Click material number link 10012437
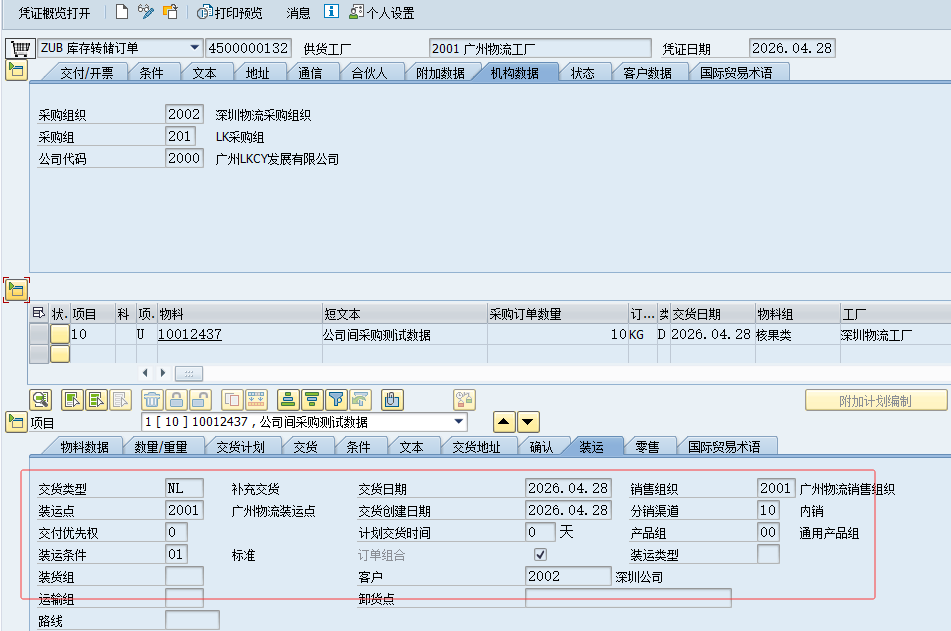 190,335
